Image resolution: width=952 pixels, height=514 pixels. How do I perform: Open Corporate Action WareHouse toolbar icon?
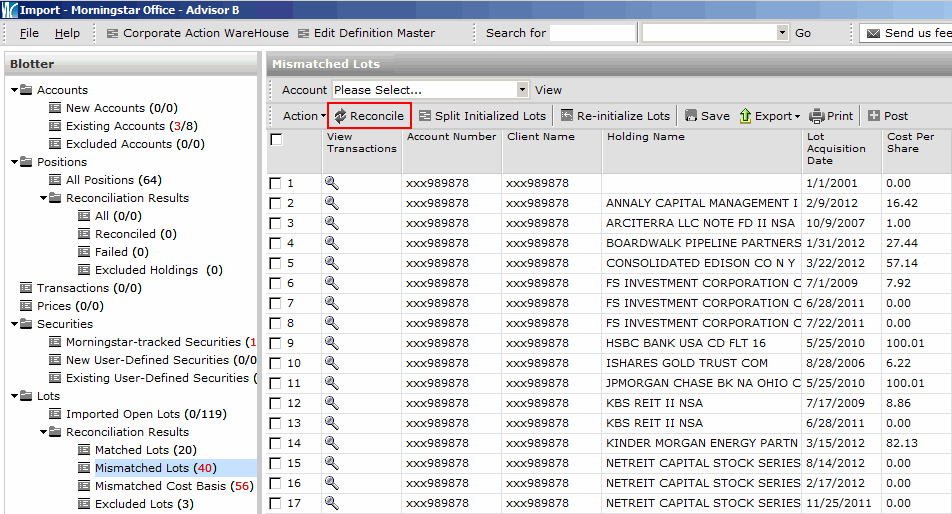[113, 33]
